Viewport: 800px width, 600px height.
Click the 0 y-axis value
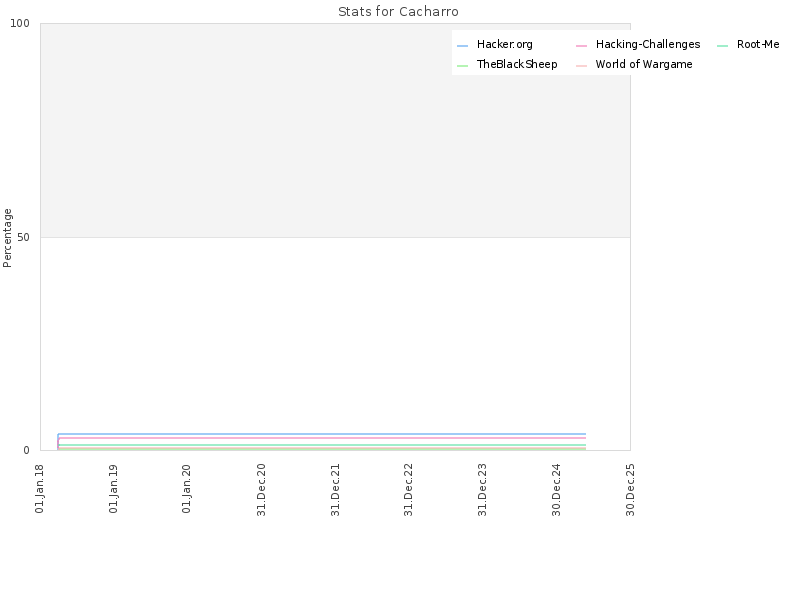27,451
